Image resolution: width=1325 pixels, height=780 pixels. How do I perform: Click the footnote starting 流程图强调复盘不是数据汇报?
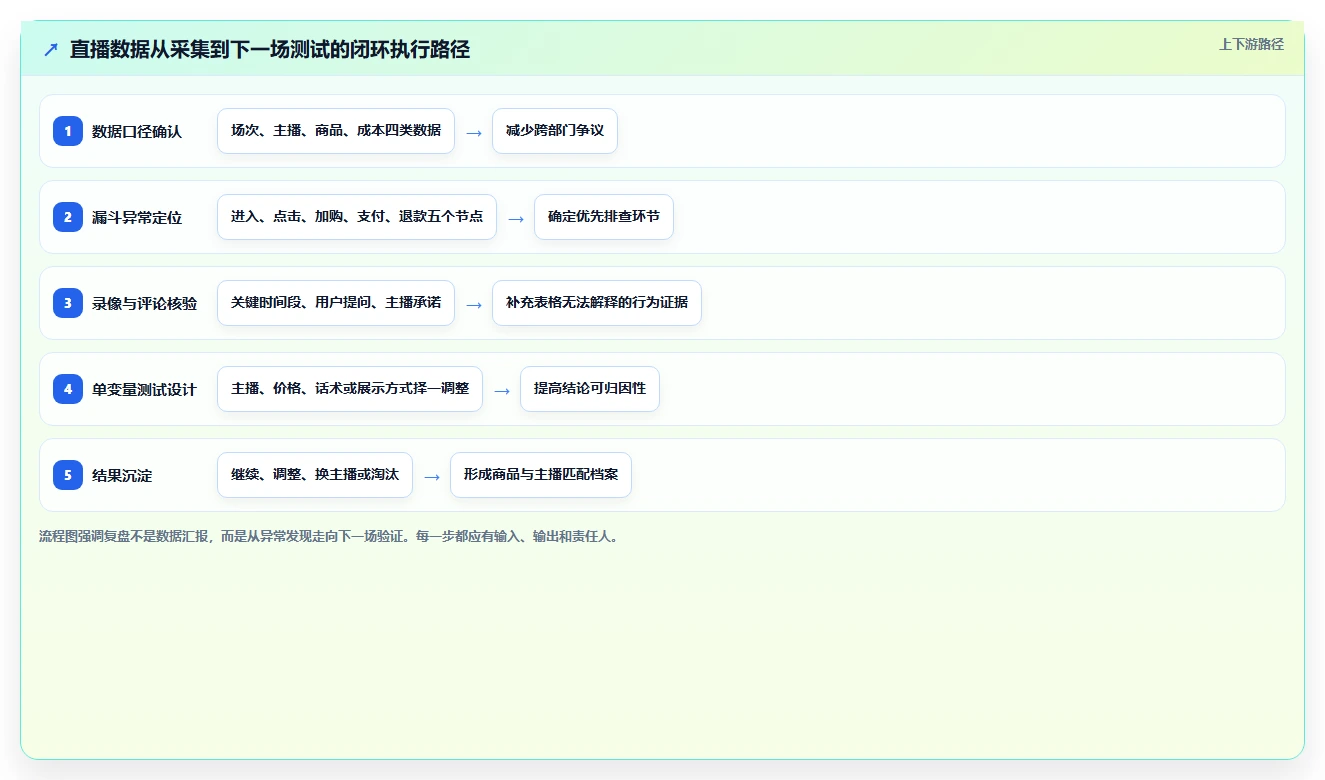pos(329,537)
